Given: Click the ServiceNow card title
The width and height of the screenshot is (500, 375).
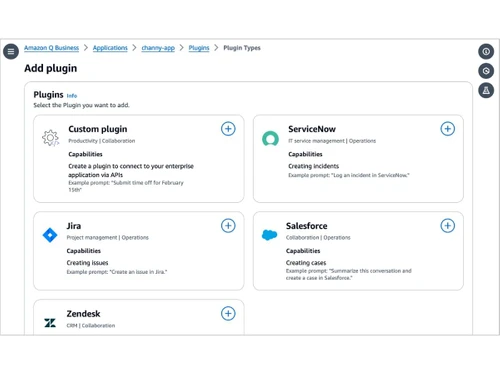Looking at the screenshot, I should coord(312,129).
